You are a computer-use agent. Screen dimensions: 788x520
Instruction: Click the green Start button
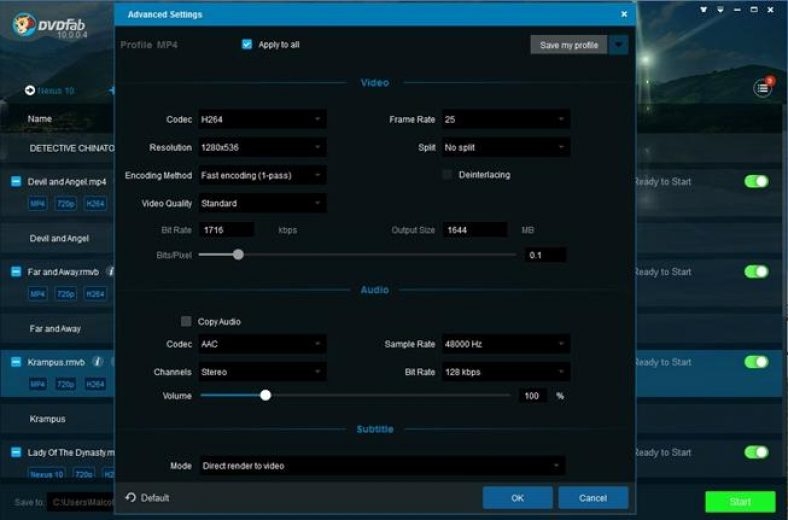click(x=739, y=501)
